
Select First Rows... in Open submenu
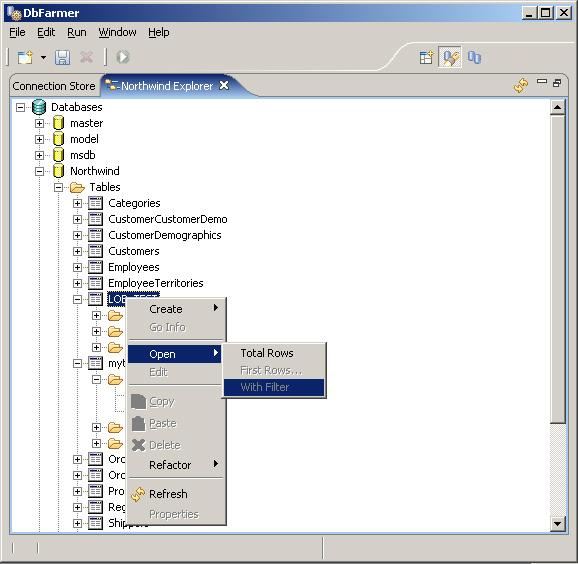(x=274, y=370)
